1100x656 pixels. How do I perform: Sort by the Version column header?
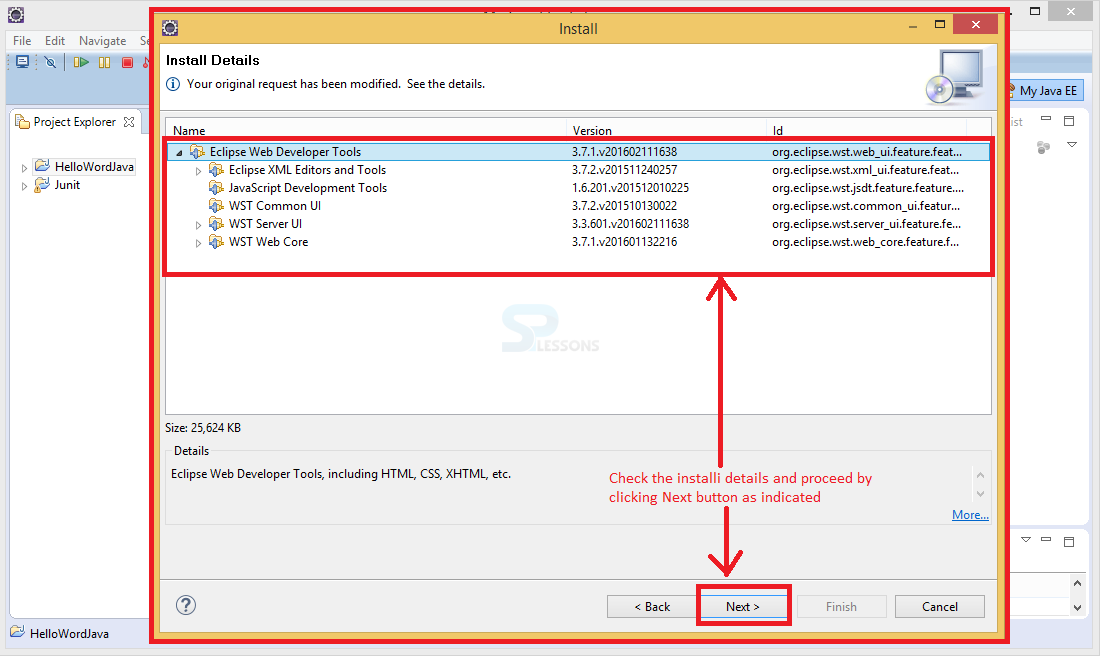pos(666,130)
